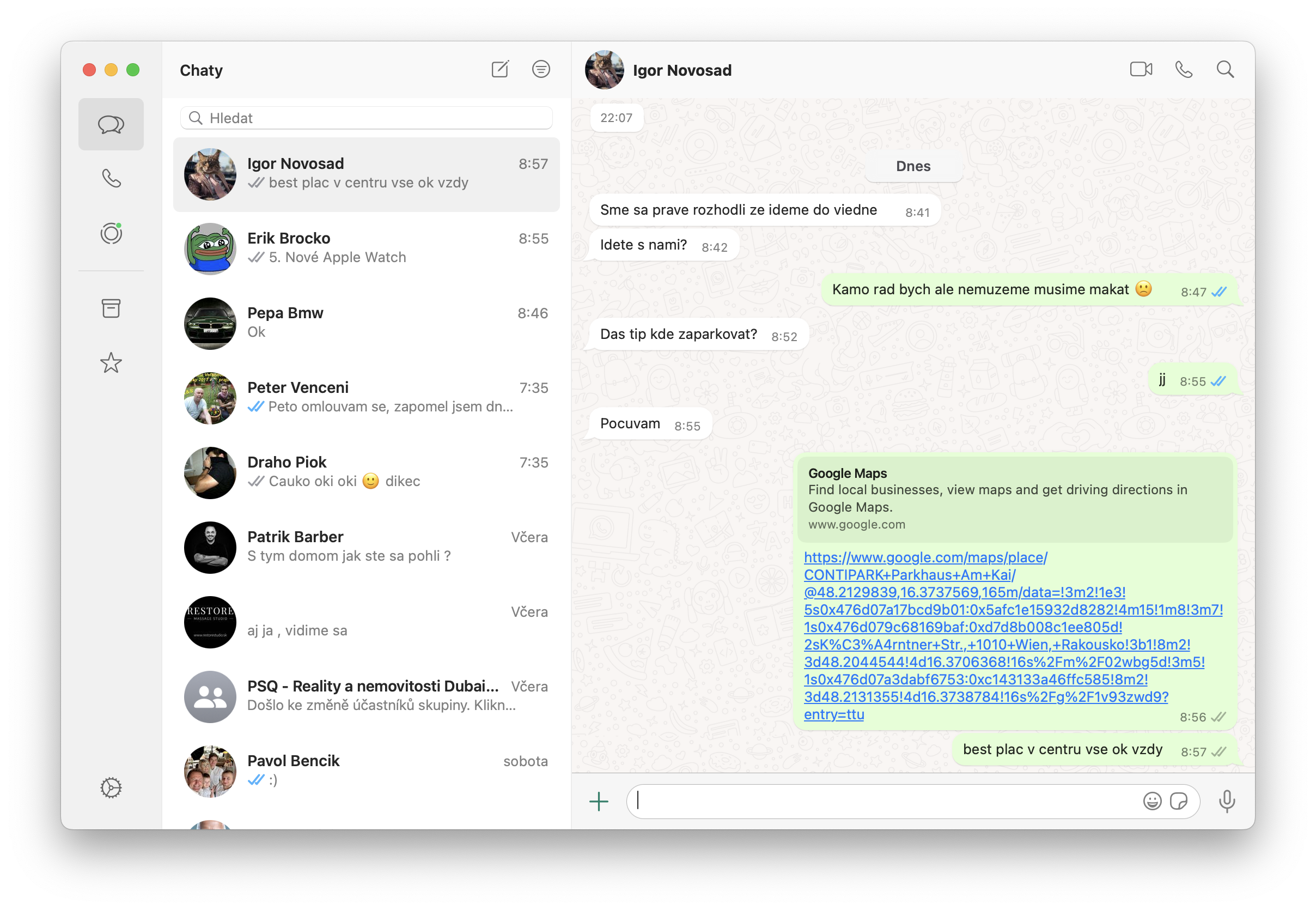This screenshot has width=1316, height=910.
Task: Open the chat filter menu
Action: [541, 70]
